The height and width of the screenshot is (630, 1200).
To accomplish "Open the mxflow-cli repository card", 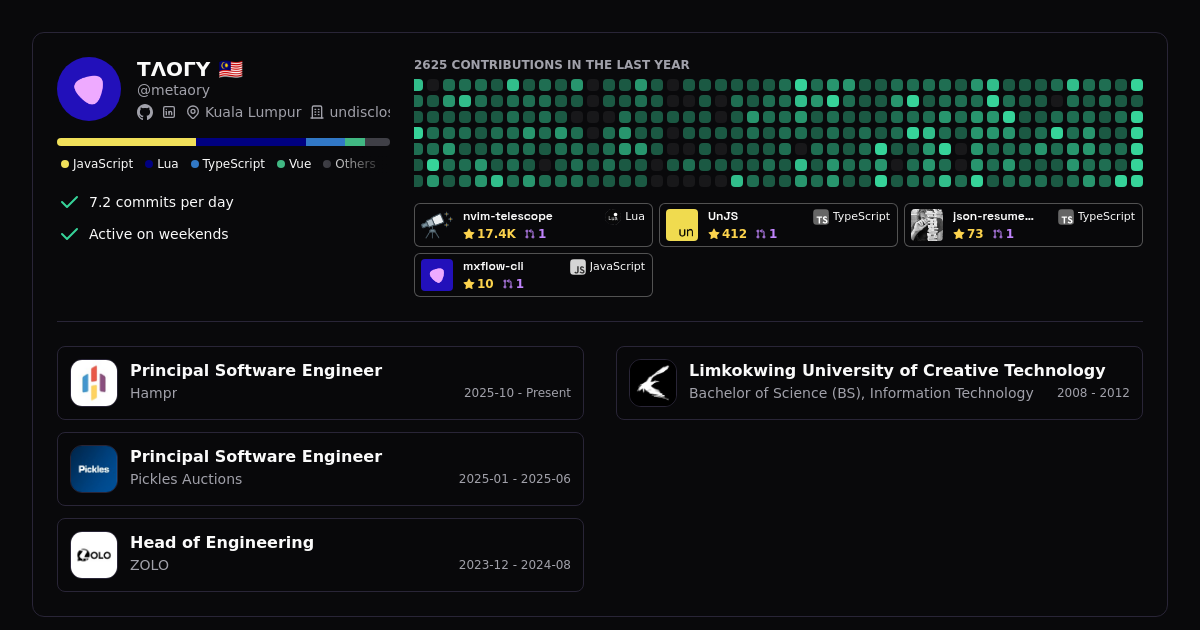I will (x=533, y=275).
